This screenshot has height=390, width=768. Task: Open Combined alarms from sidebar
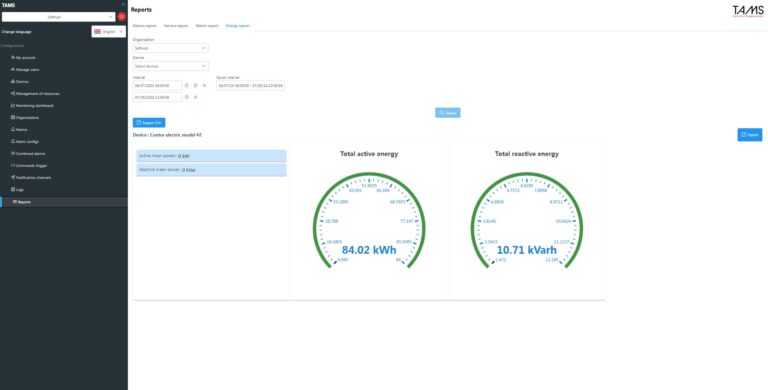pyautogui.click(x=30, y=153)
